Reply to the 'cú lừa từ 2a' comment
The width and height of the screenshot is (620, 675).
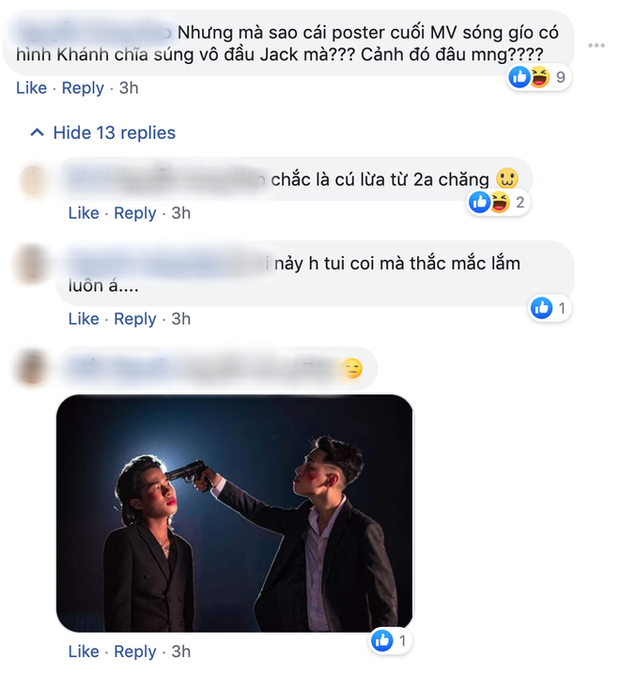(x=135, y=213)
